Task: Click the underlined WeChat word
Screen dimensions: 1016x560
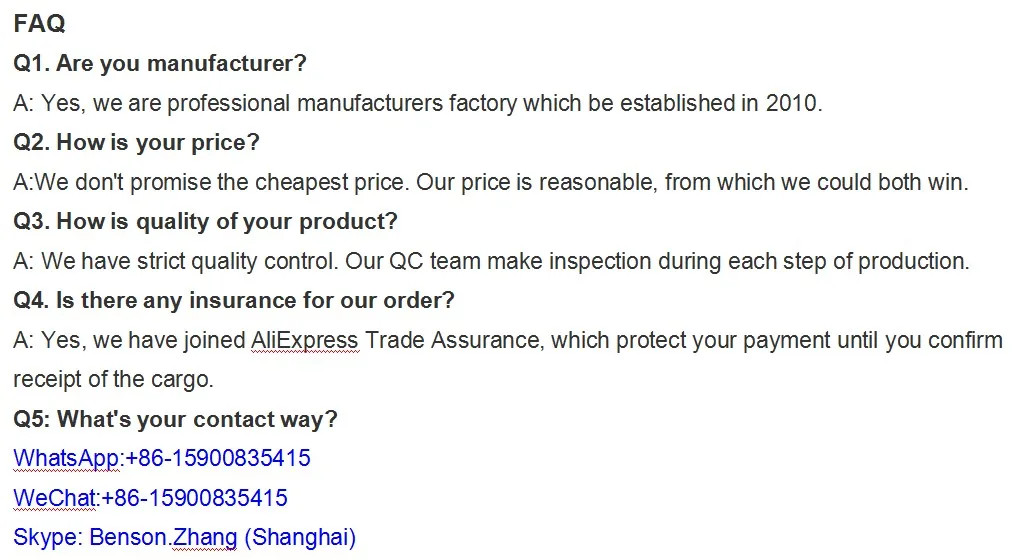Action: [x=54, y=498]
